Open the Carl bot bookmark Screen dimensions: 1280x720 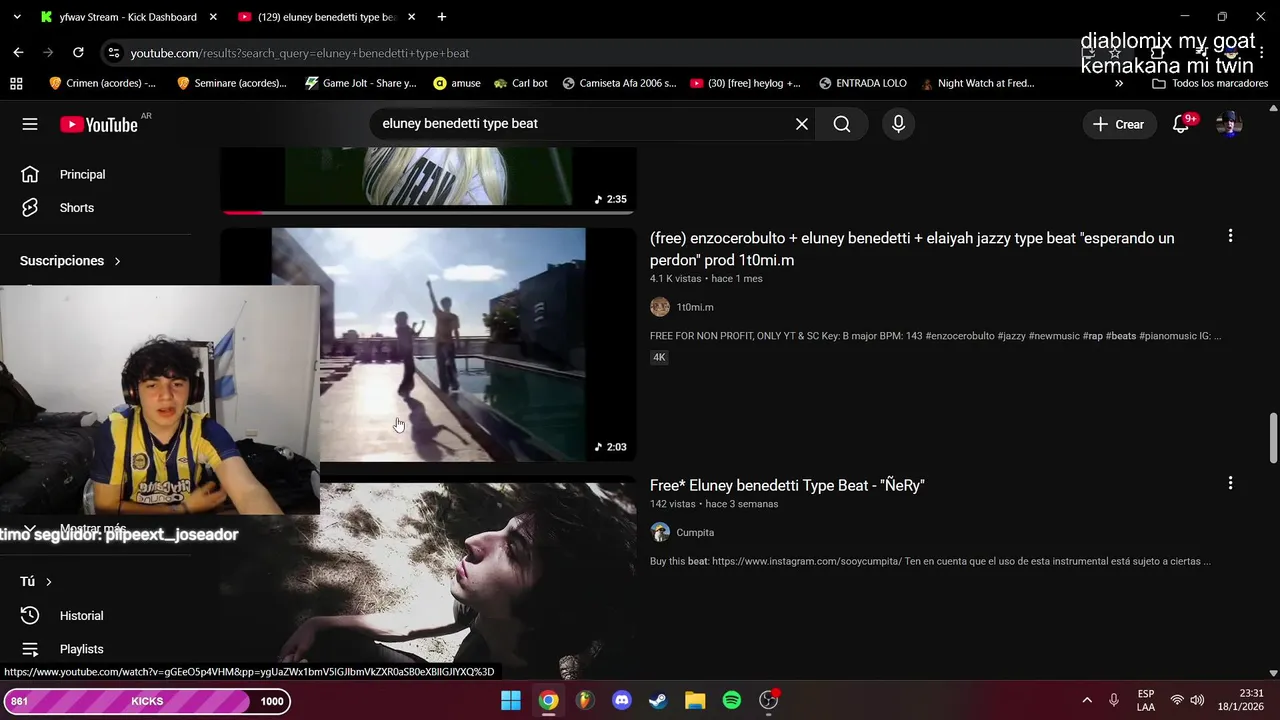[x=521, y=83]
